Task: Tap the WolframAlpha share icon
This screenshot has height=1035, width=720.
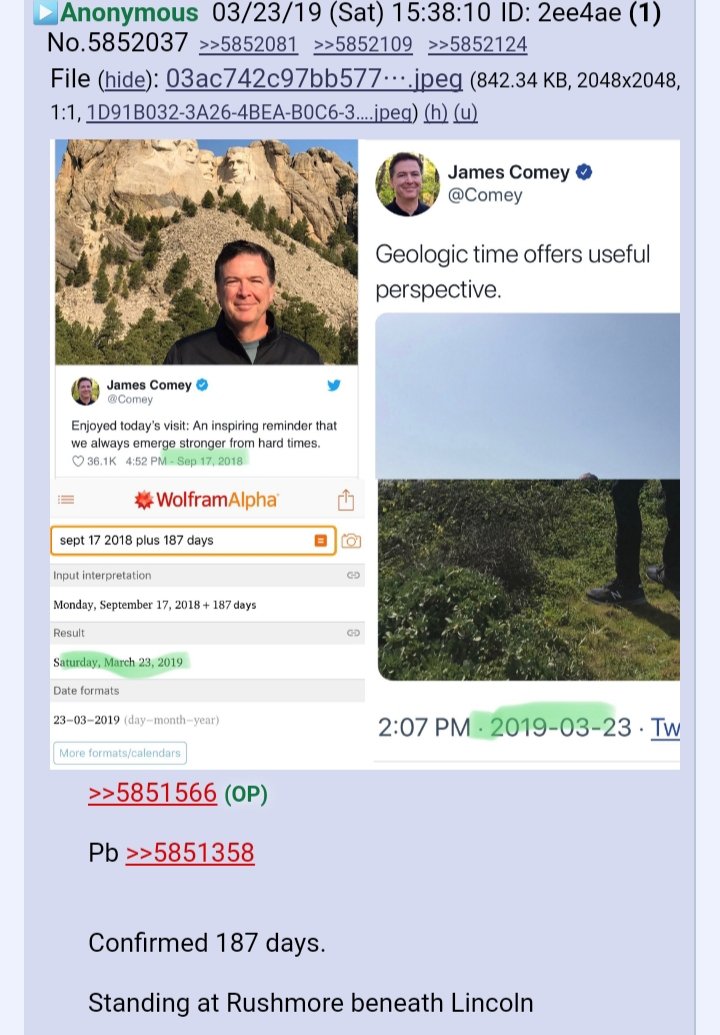Action: (346, 500)
